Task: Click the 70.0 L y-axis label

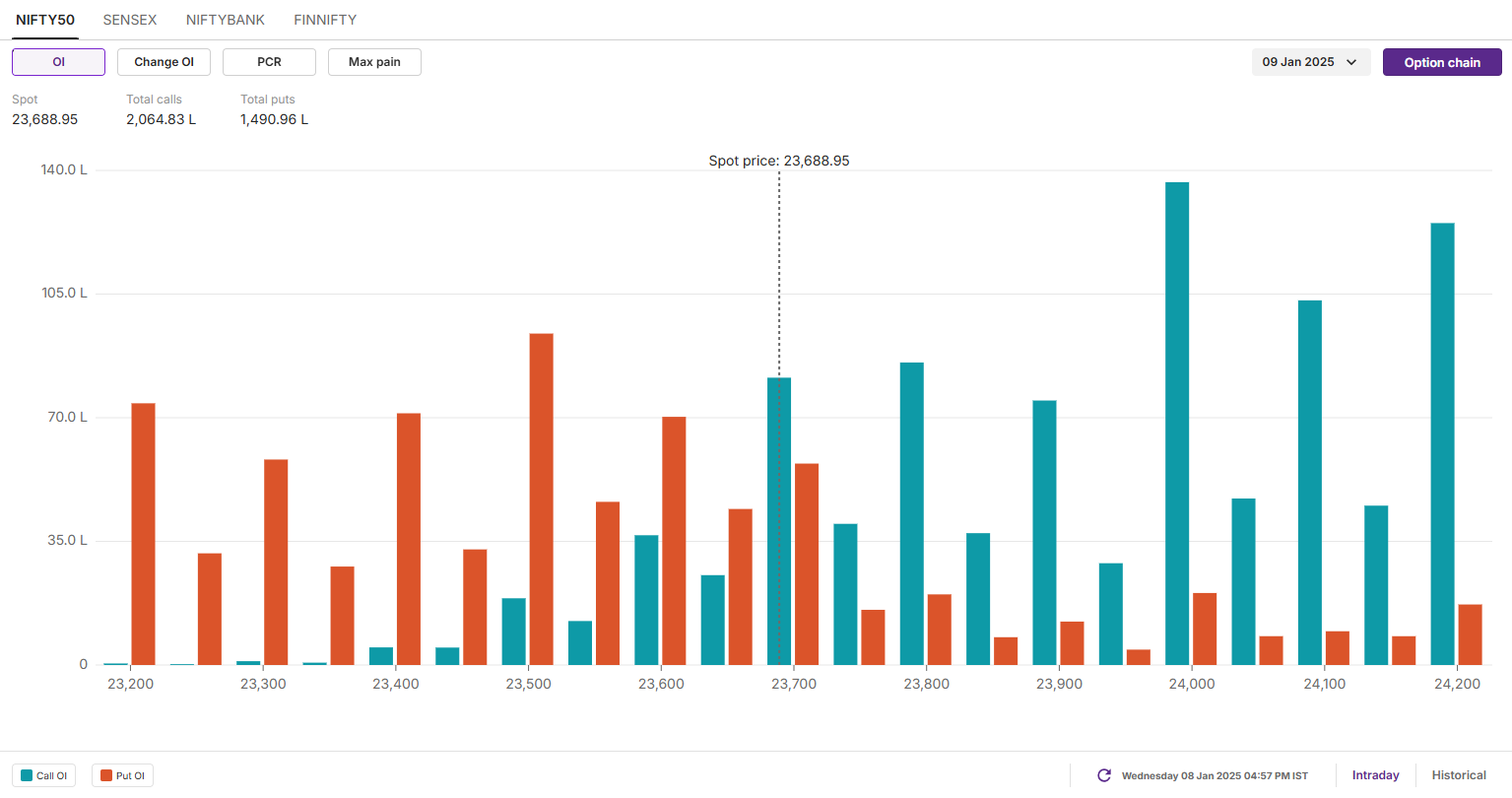Action: click(68, 417)
